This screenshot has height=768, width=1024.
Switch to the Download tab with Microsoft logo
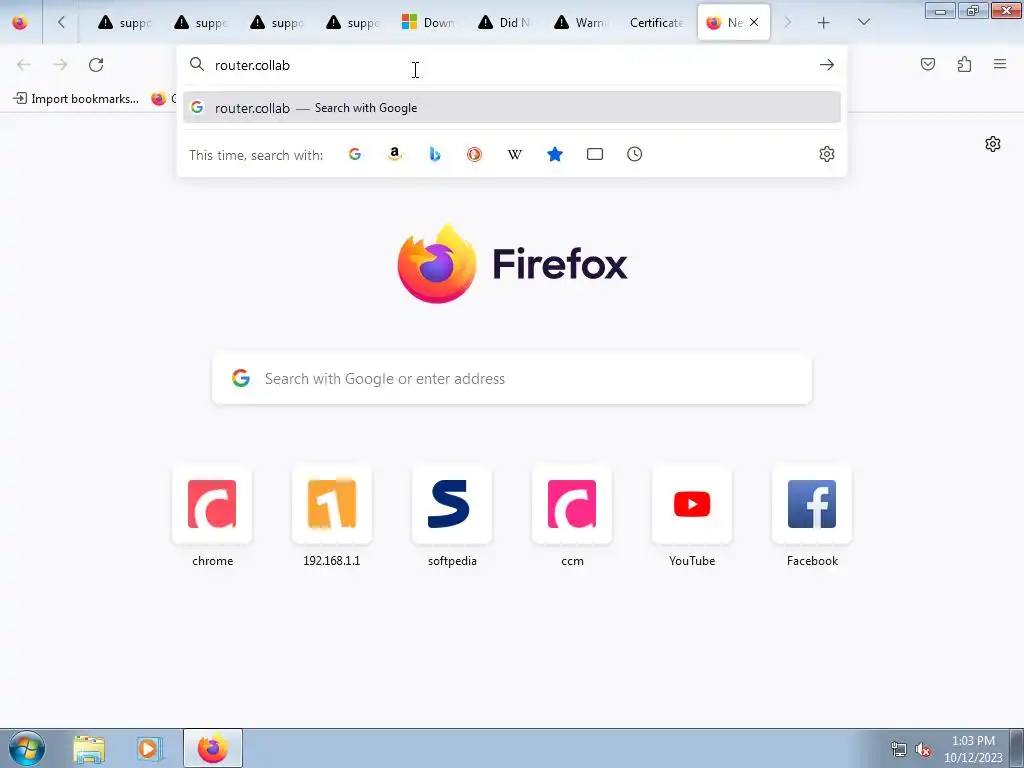[429, 22]
